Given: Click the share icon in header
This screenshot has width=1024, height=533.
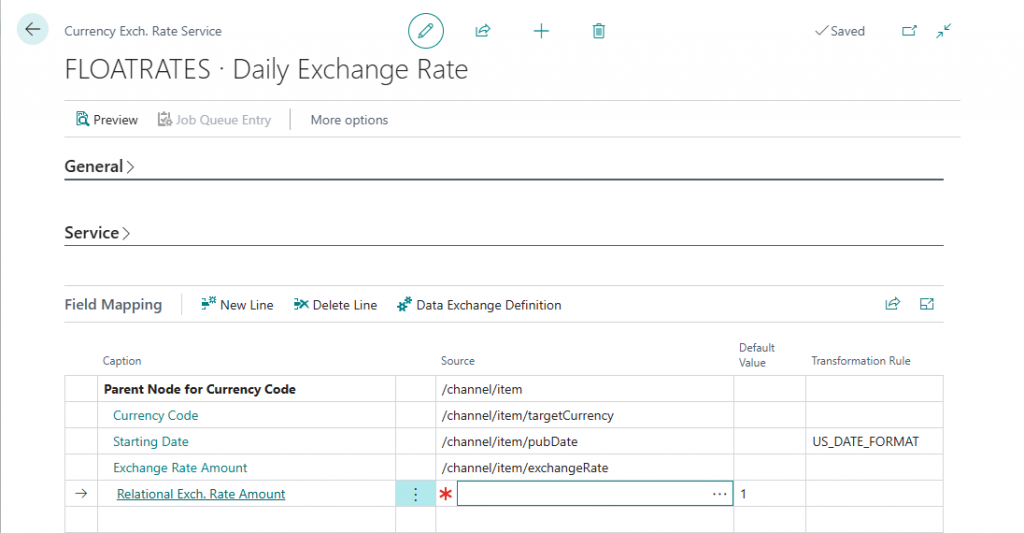Looking at the screenshot, I should point(483,31).
